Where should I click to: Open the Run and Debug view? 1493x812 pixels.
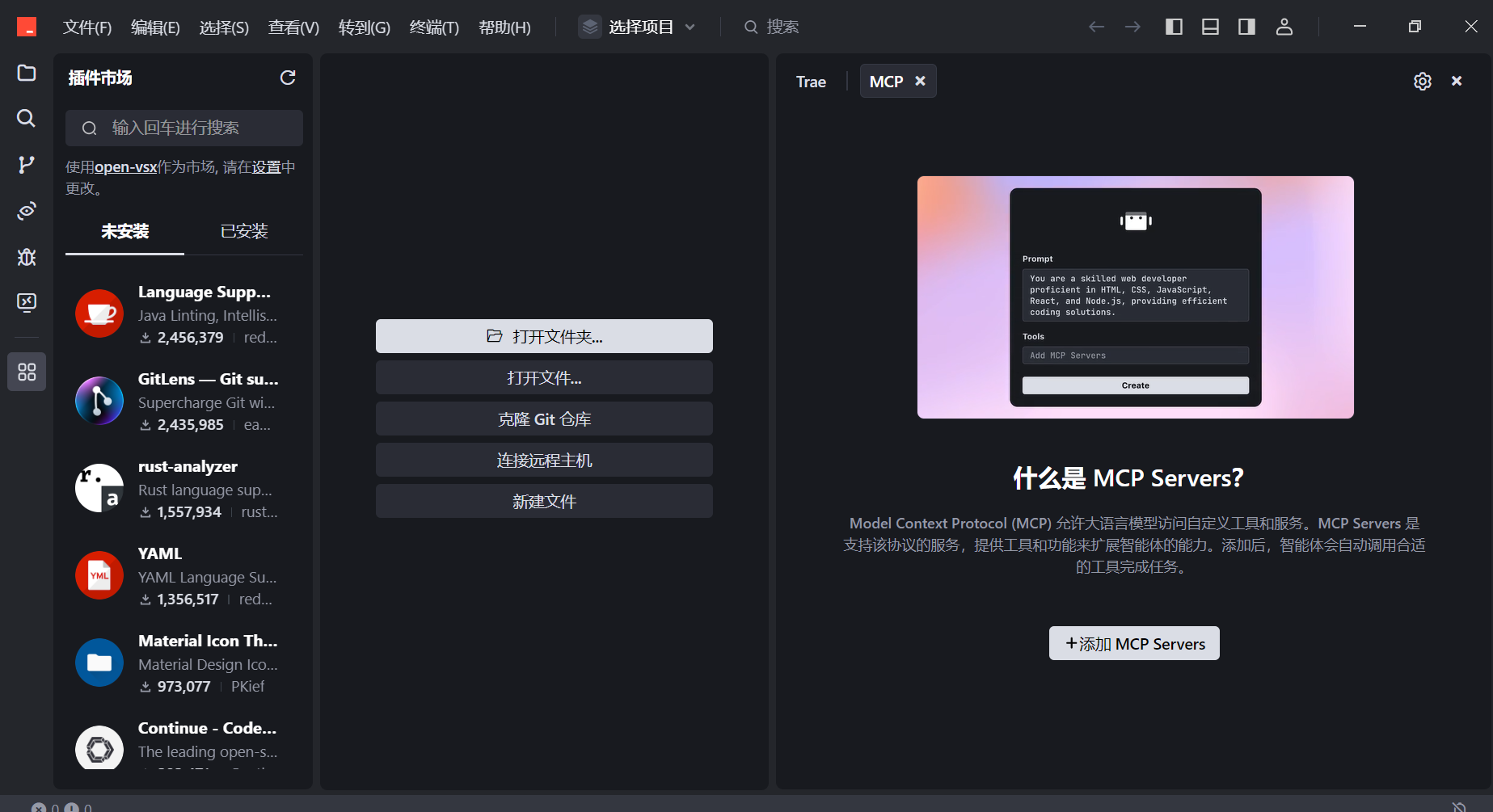tap(26, 257)
